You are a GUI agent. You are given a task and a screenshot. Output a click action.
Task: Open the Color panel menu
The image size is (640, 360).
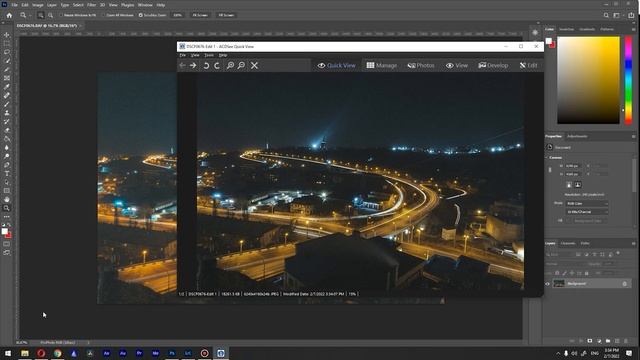point(633,29)
